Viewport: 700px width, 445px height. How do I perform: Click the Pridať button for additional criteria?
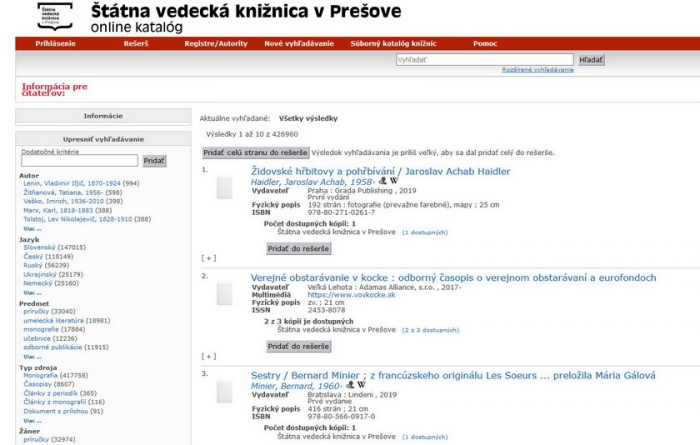[154, 161]
